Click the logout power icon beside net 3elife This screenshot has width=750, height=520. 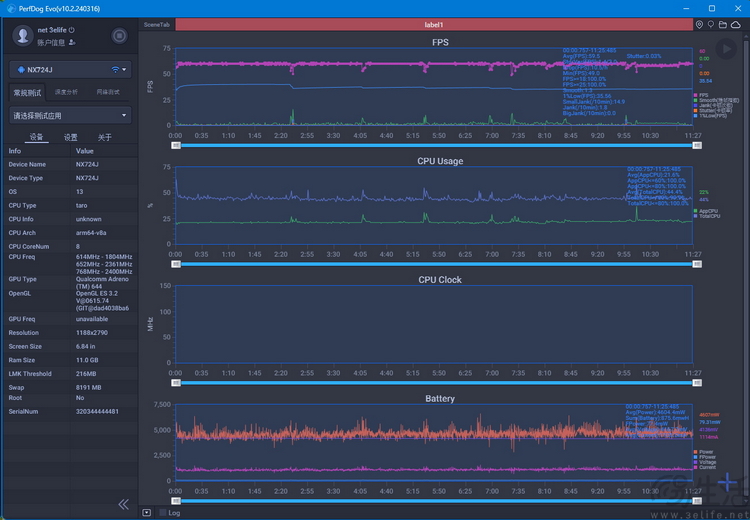[x=72, y=30]
